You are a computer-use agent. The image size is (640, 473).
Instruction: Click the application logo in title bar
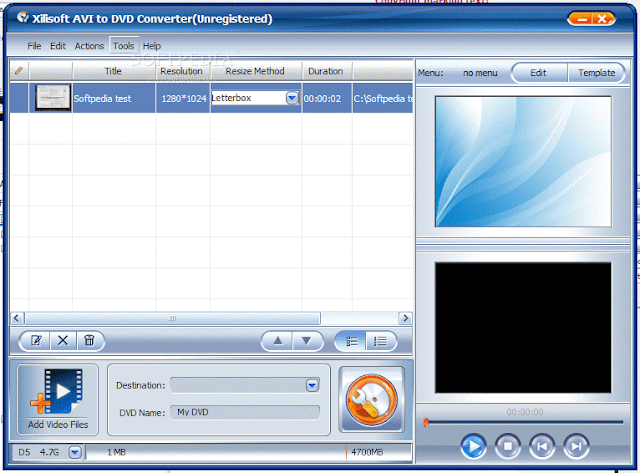(23, 17)
